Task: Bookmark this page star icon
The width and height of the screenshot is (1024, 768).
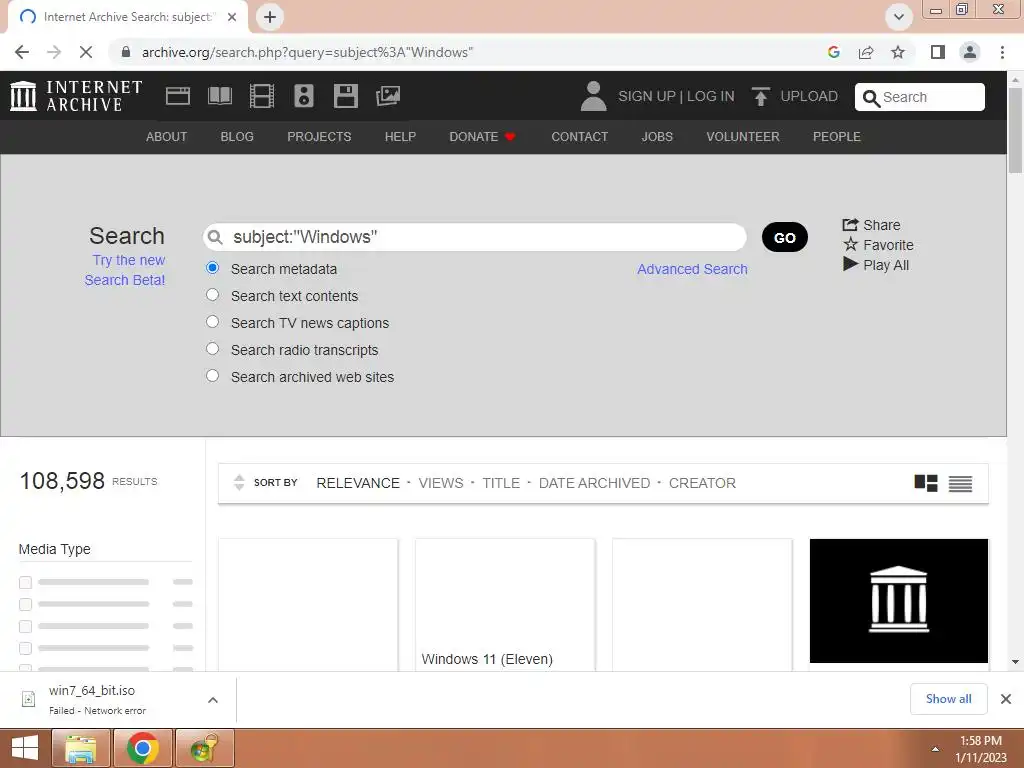Action: coord(898,52)
